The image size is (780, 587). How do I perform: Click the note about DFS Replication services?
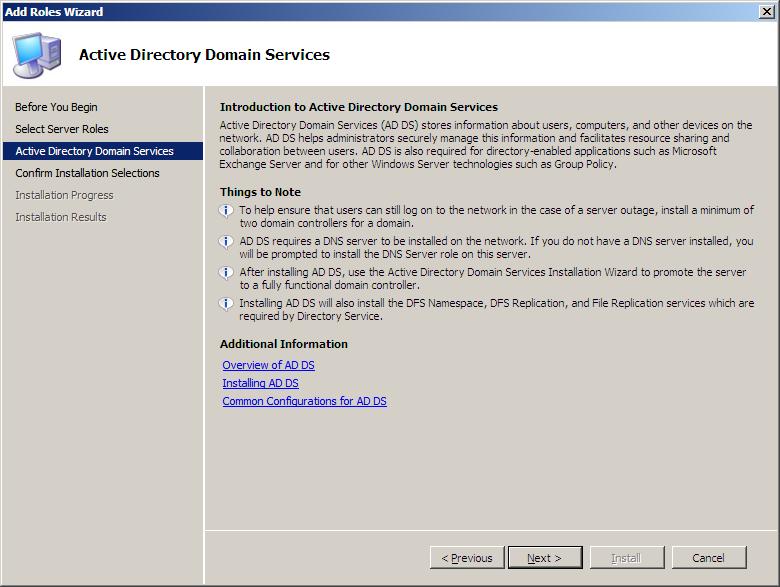click(x=496, y=309)
